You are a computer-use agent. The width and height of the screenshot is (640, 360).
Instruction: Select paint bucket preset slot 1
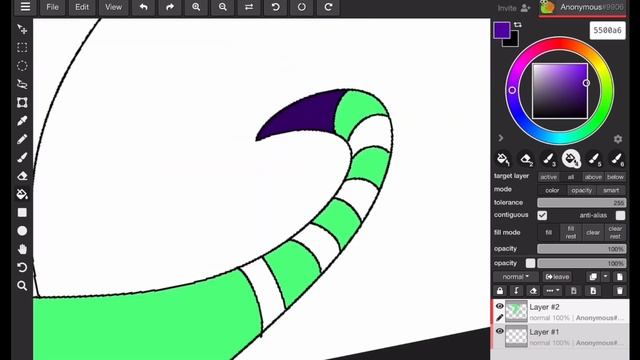tap(503, 159)
